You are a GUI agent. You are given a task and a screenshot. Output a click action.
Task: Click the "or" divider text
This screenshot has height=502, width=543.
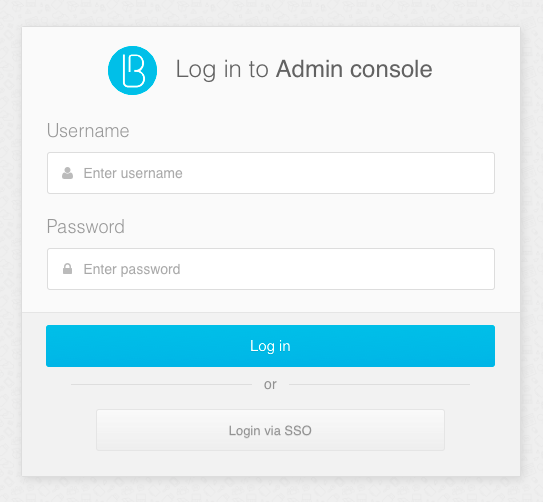point(270,385)
